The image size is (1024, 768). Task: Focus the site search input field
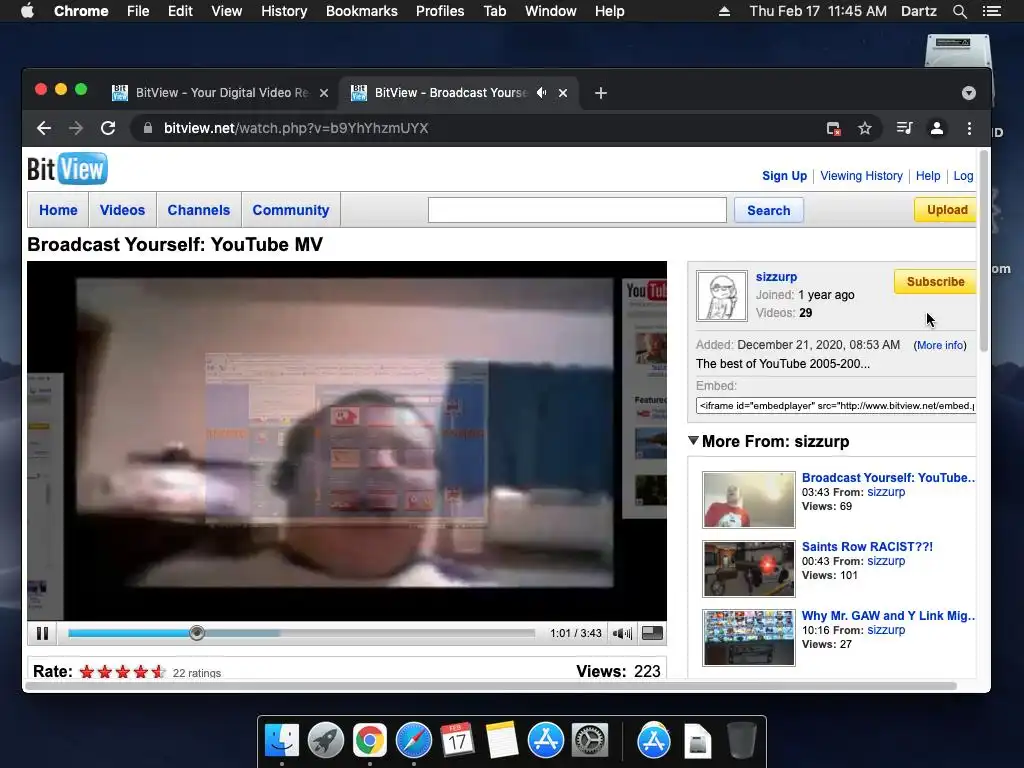(577, 210)
